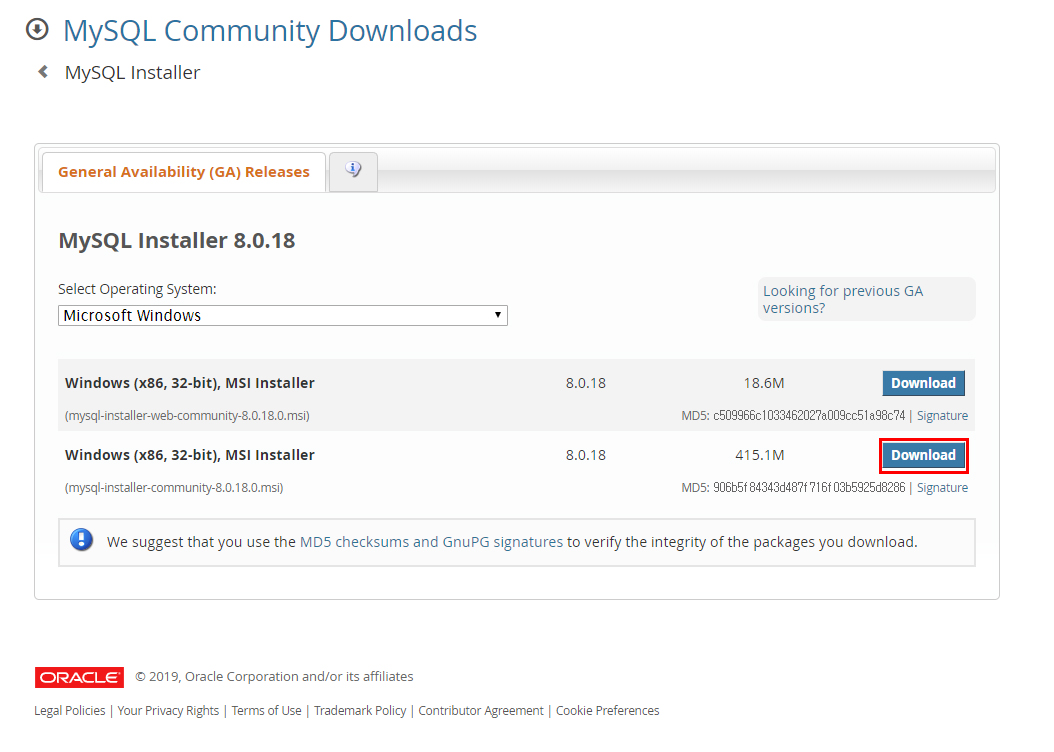Click the Select Operating System label
This screenshot has width=1054, height=752.
(137, 289)
